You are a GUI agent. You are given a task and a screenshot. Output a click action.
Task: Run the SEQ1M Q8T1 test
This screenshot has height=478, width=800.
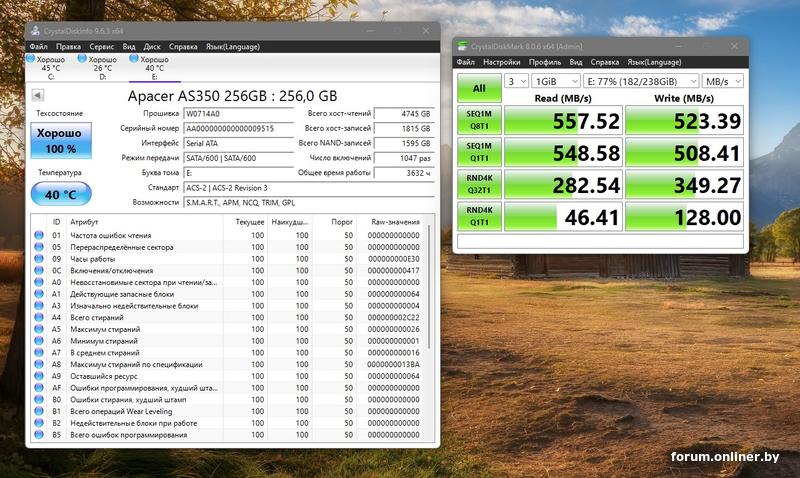click(x=479, y=120)
